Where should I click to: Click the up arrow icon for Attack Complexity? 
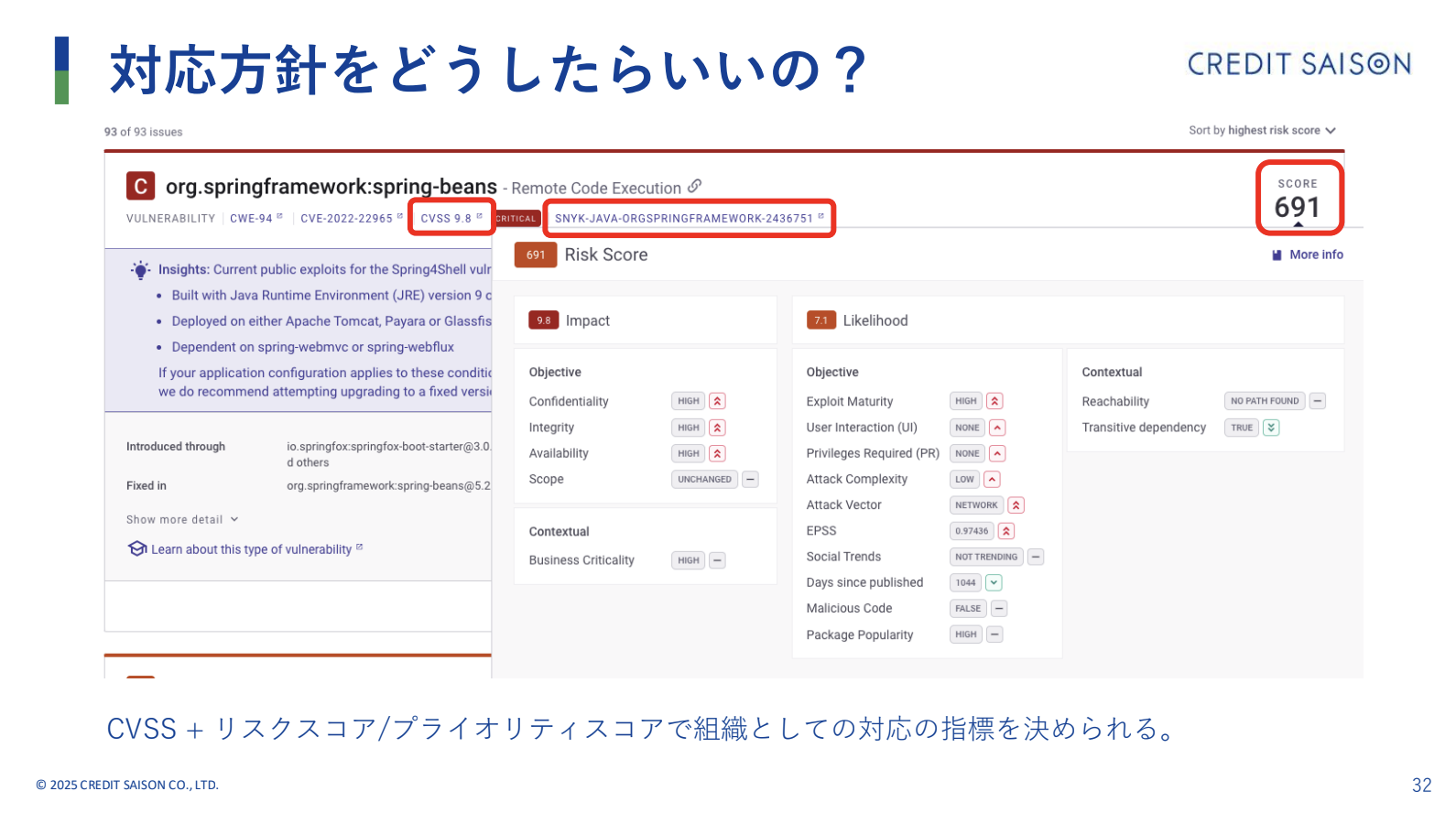pos(992,479)
